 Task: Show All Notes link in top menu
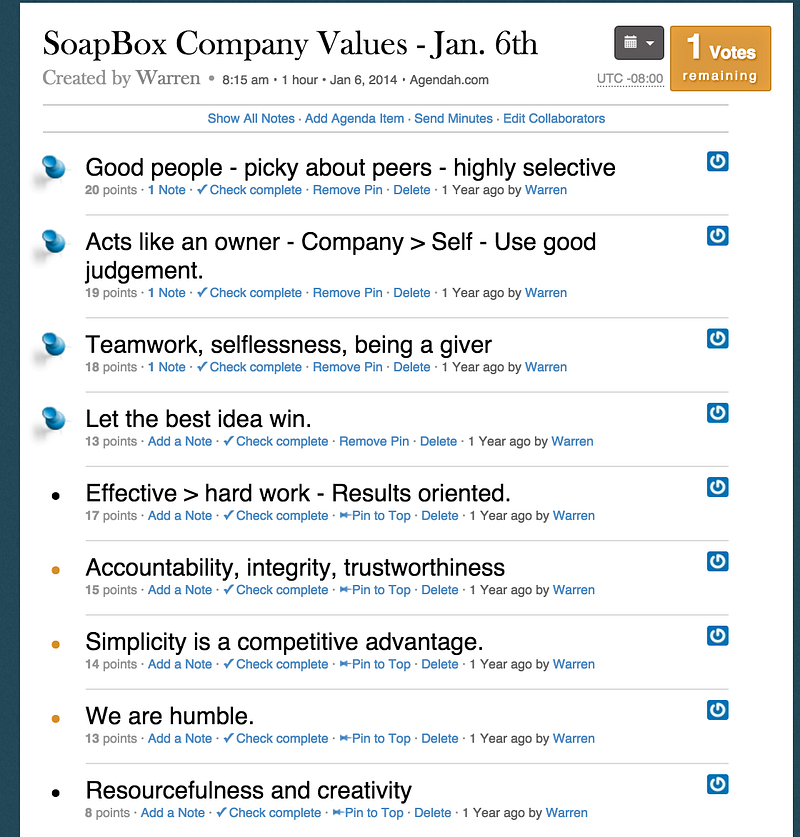251,119
